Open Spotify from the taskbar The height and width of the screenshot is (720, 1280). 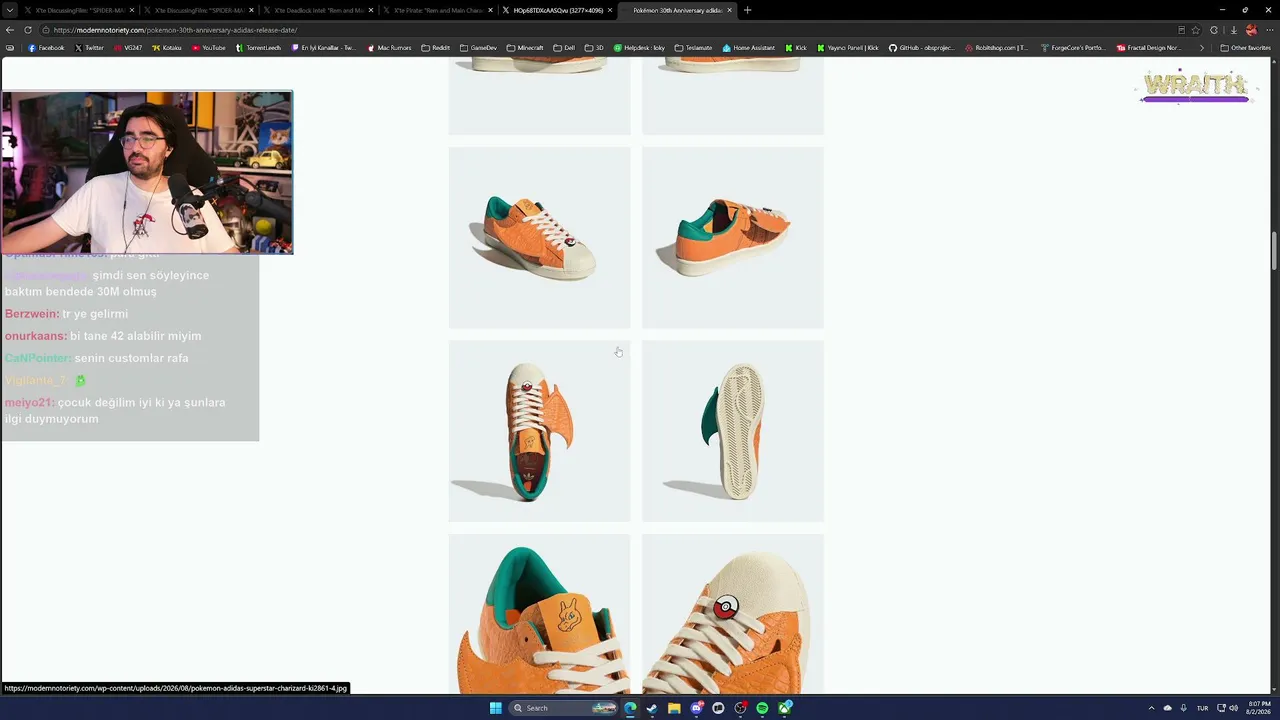[x=762, y=708]
